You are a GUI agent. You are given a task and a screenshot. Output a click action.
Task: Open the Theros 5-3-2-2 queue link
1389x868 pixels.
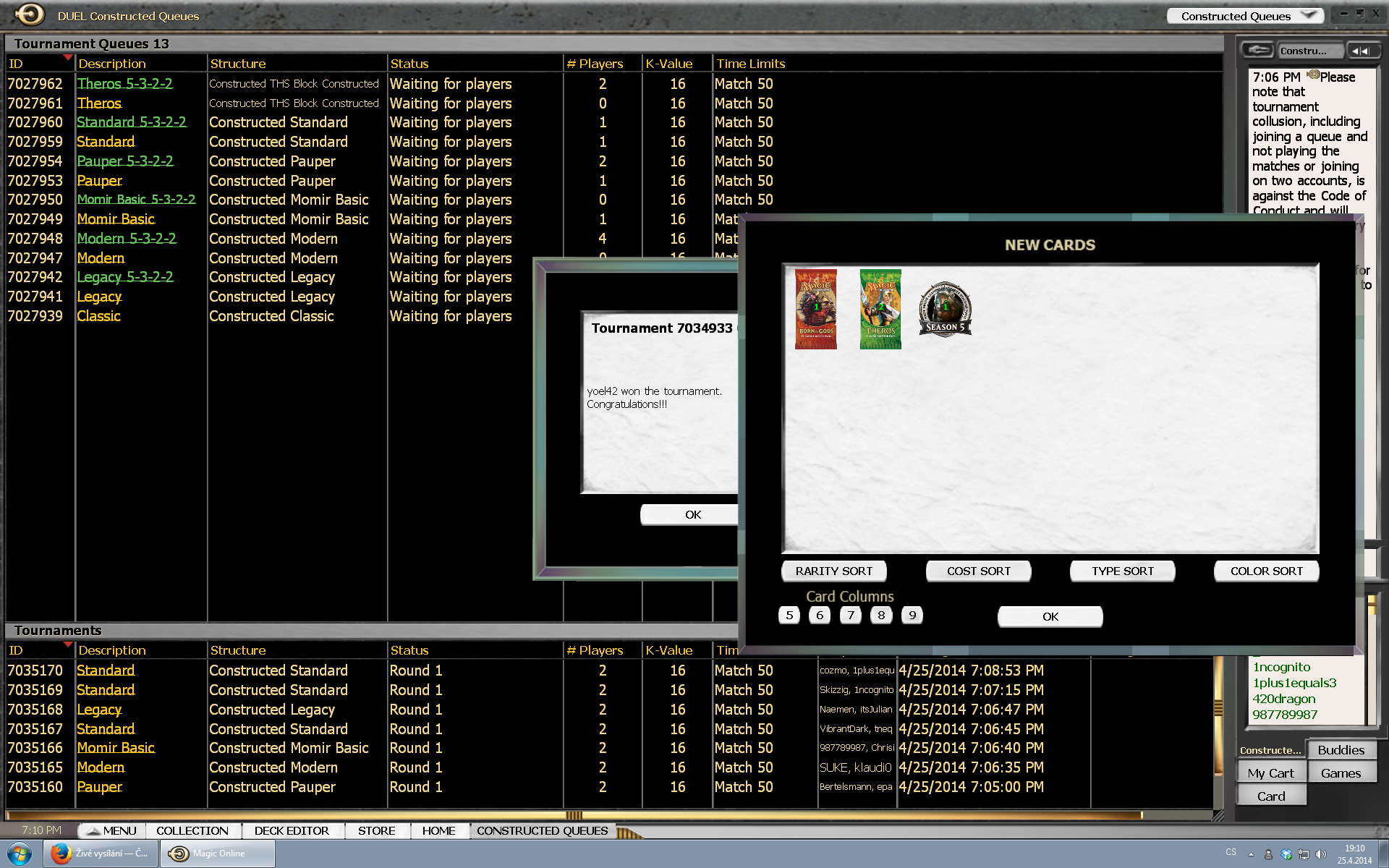click(x=125, y=84)
